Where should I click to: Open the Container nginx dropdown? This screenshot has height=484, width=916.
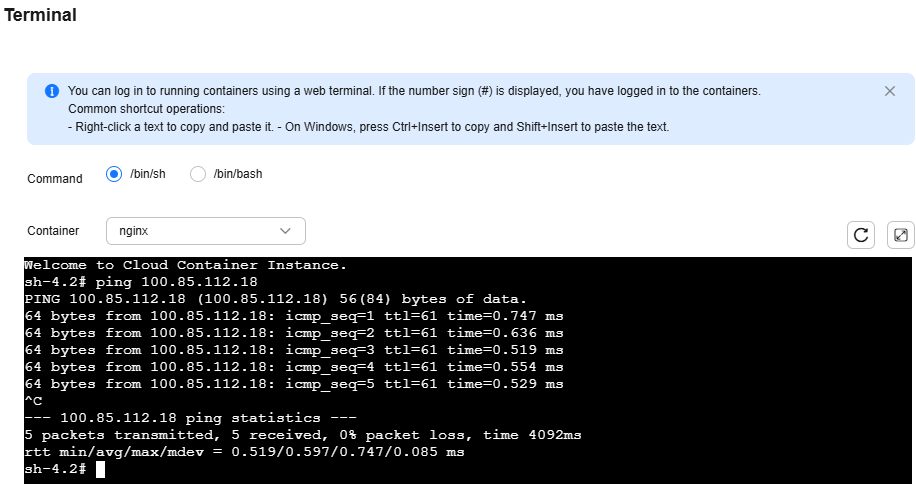[x=206, y=231]
